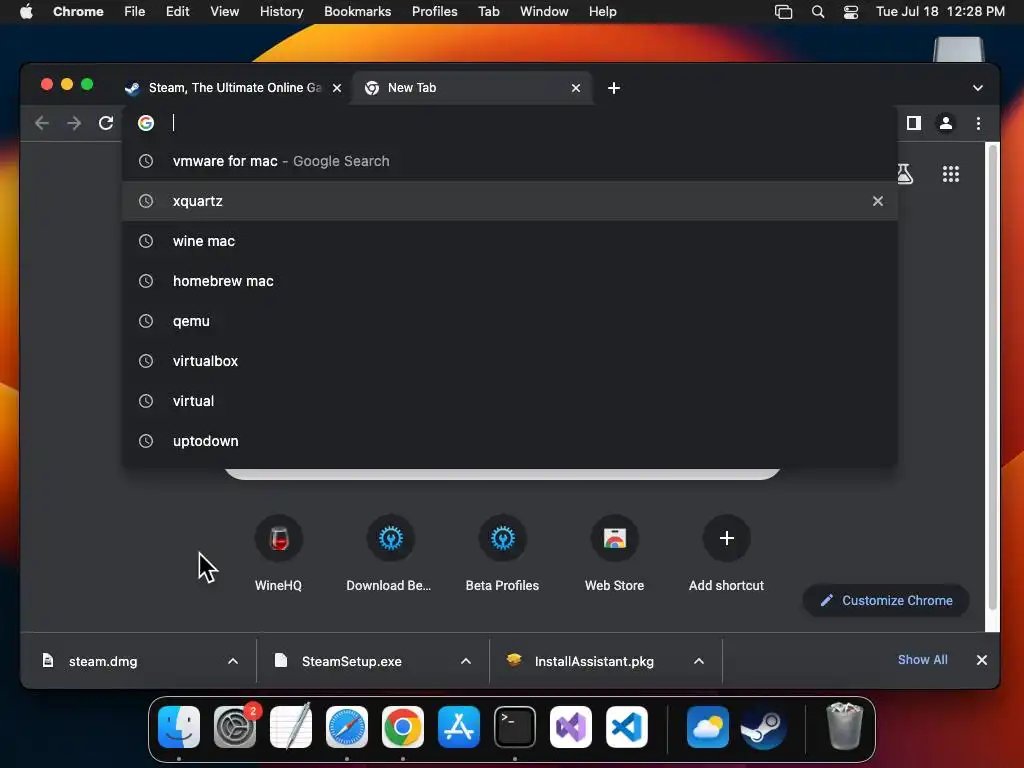
Task: Go forward using the forward arrow
Action: point(74,123)
